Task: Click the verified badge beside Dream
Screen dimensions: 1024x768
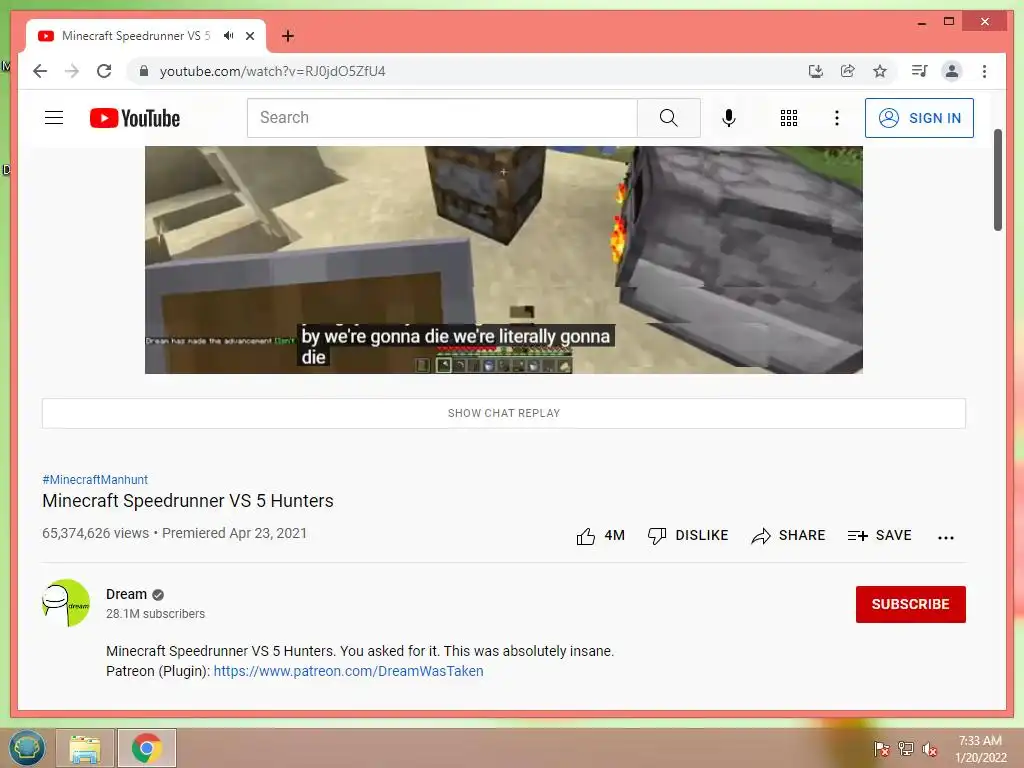Action: pyautogui.click(x=158, y=595)
